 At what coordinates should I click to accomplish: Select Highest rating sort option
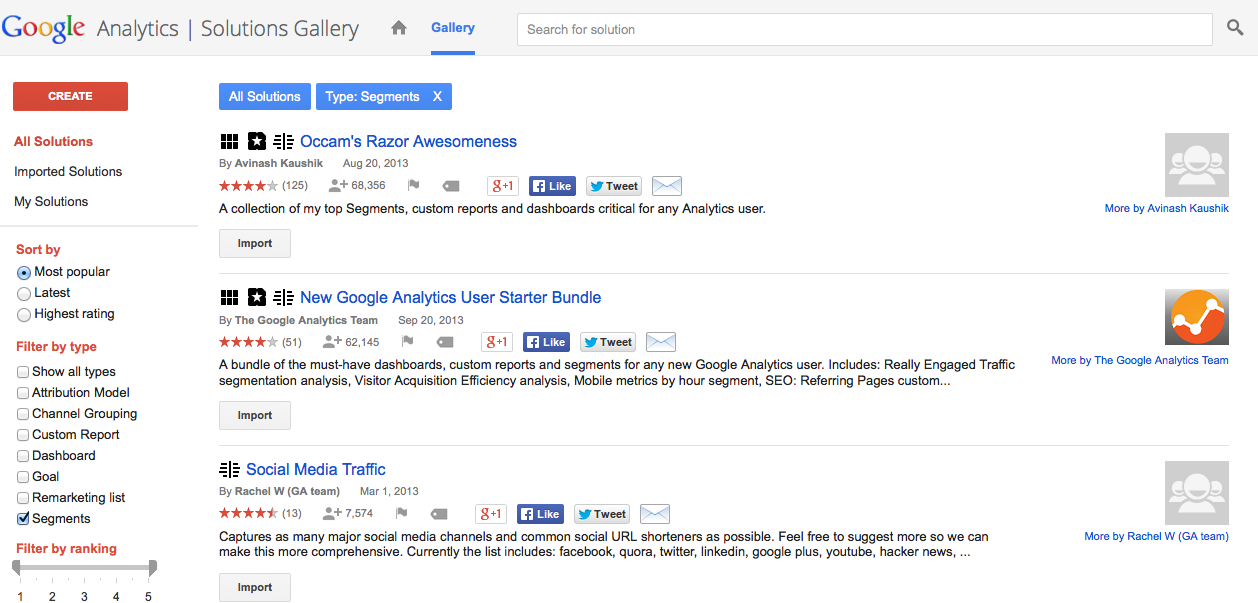pos(24,315)
